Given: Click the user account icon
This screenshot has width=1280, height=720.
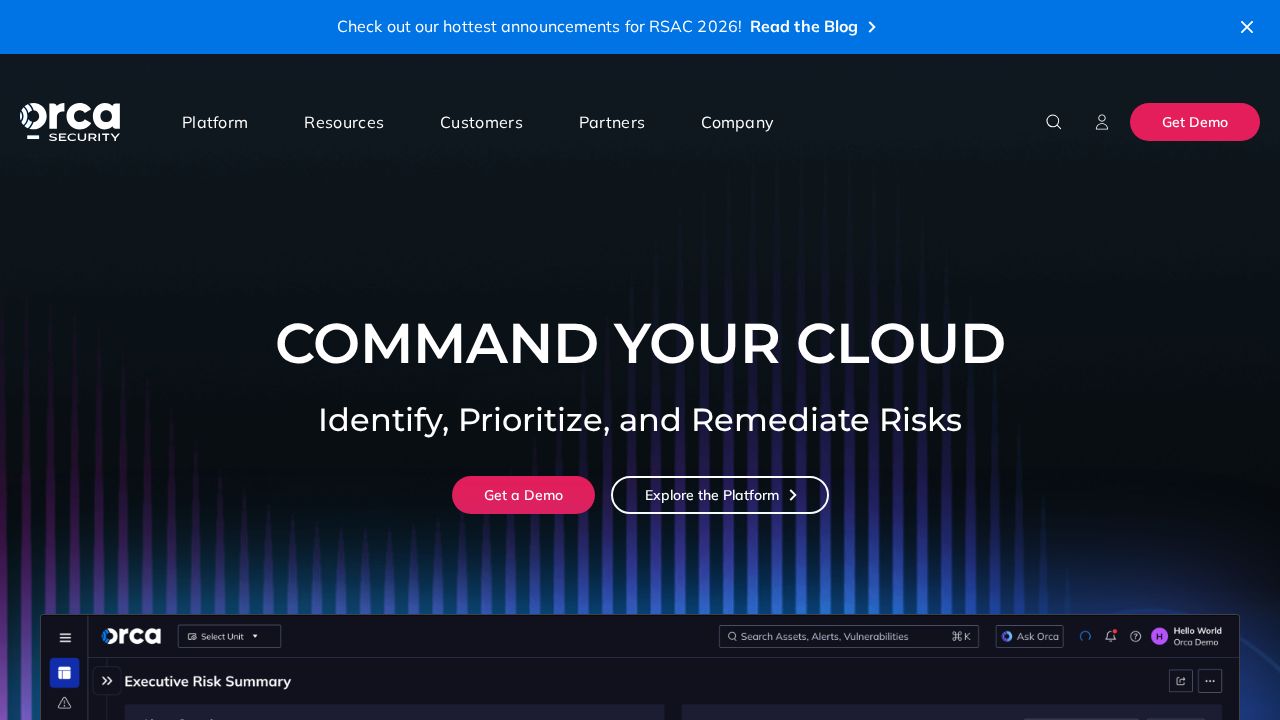Looking at the screenshot, I should [x=1101, y=122].
